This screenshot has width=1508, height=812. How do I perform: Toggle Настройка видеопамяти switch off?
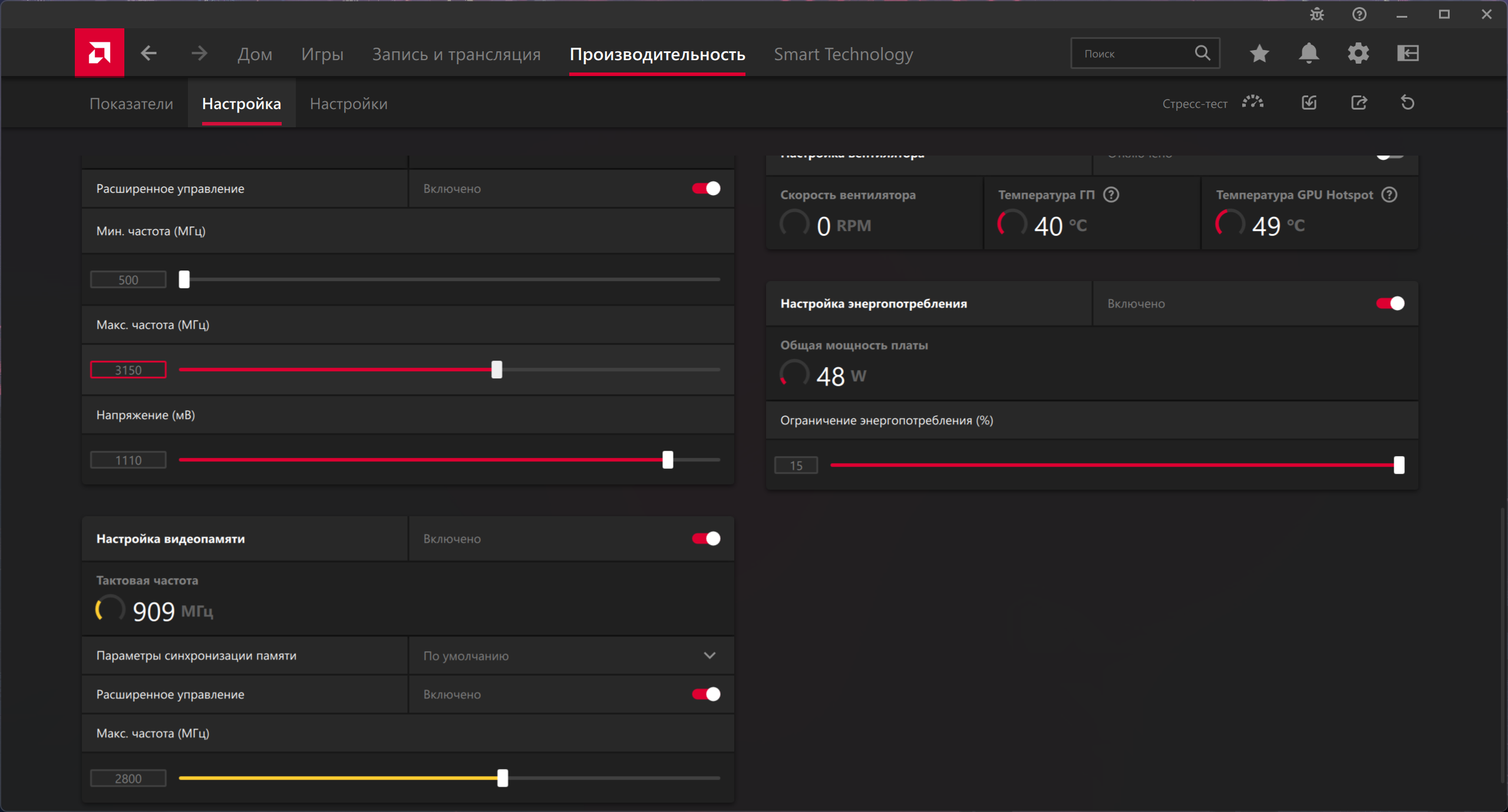click(x=705, y=539)
